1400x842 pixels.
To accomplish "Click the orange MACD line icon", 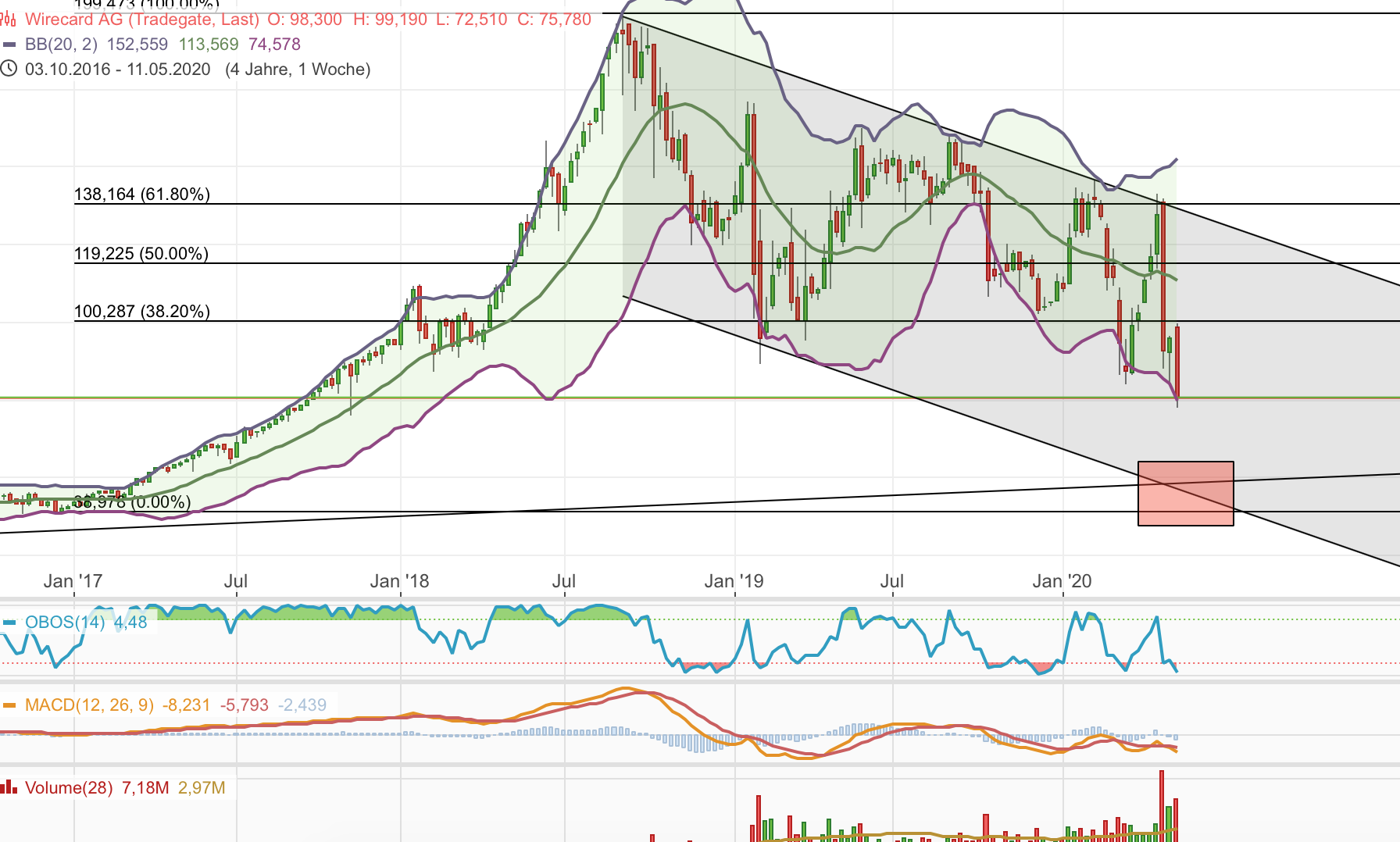I will pyautogui.click(x=9, y=704).
